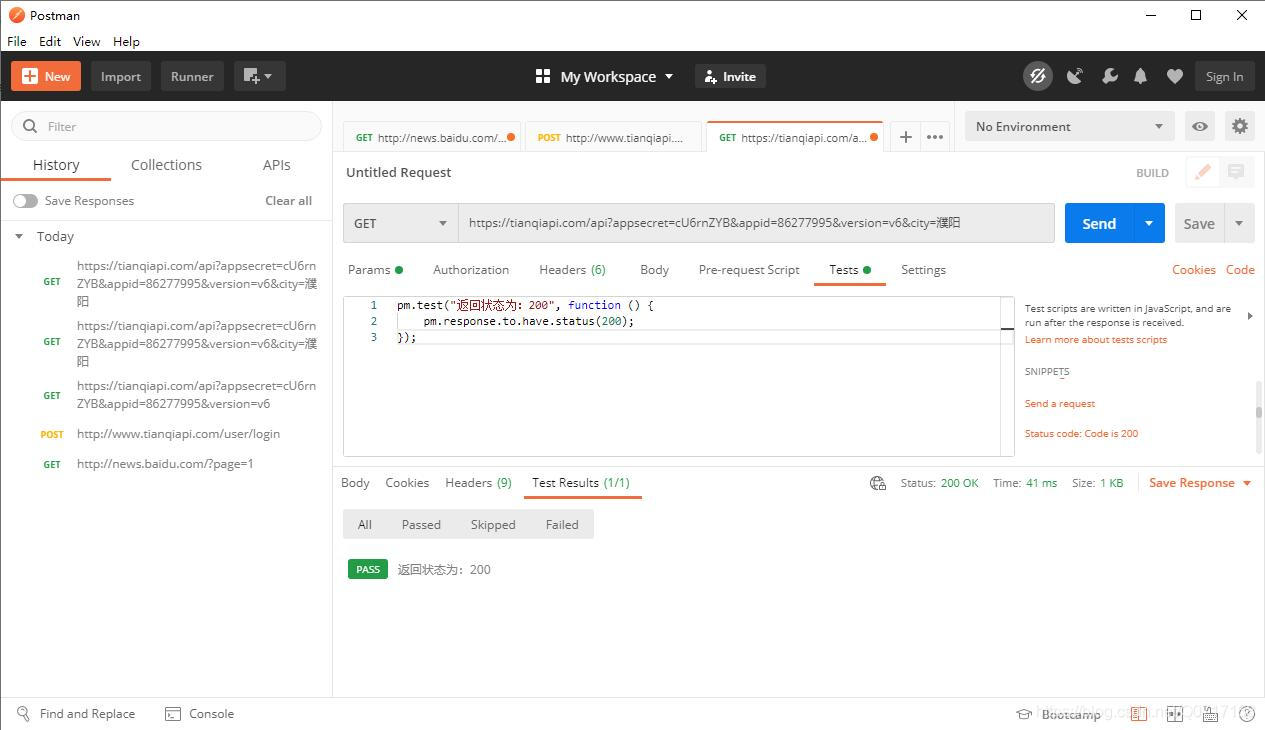Click the heart icon in header
Screen dimensions: 1265x730
pyautogui.click(x=1175, y=76)
